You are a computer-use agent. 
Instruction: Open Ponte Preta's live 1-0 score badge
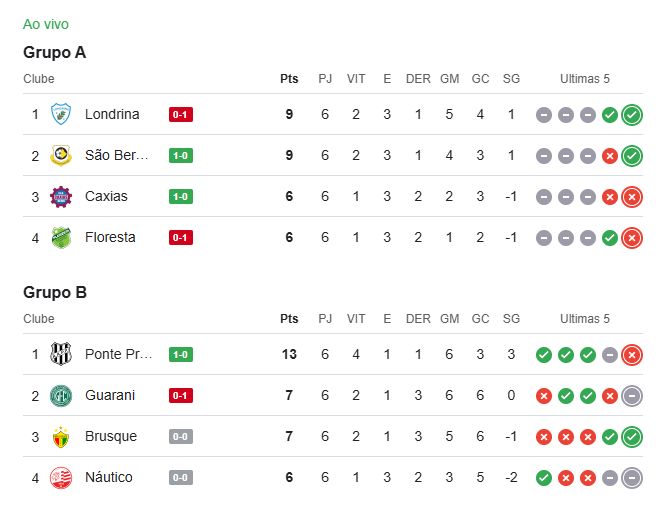tap(181, 354)
